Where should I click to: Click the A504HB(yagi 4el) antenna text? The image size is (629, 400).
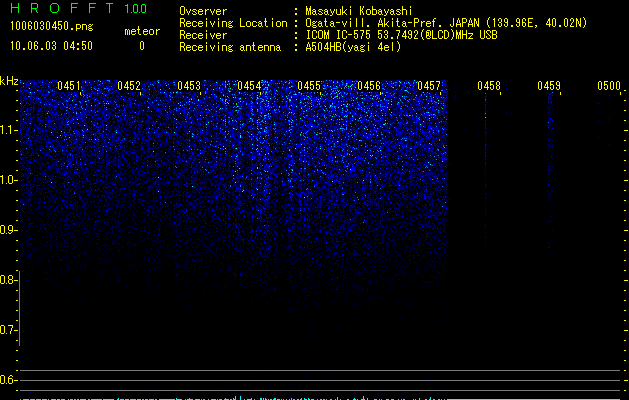pyautogui.click(x=353, y=47)
